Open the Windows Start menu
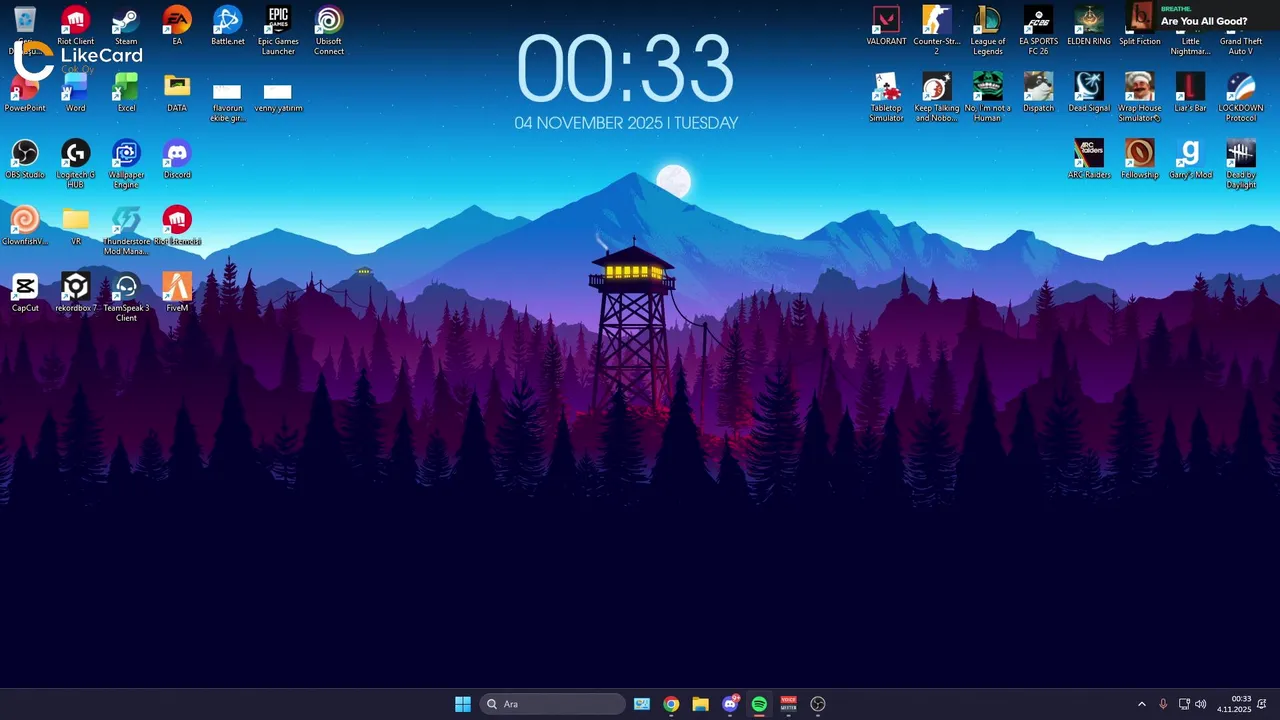This screenshot has width=1280, height=720. [x=463, y=704]
